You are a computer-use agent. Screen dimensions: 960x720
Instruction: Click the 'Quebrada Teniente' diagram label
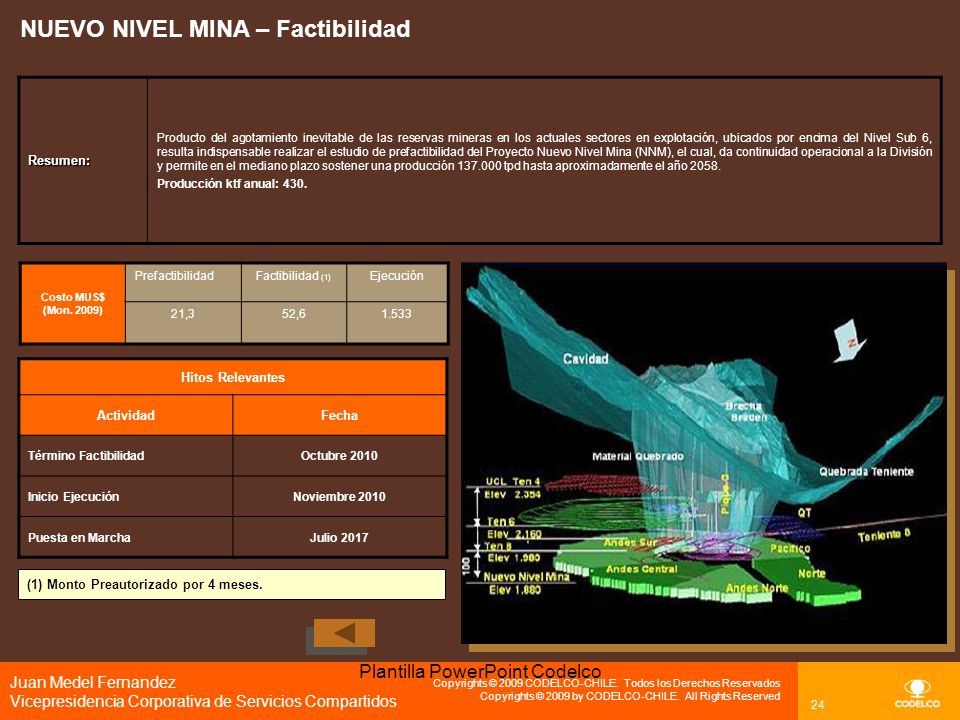pos(866,471)
